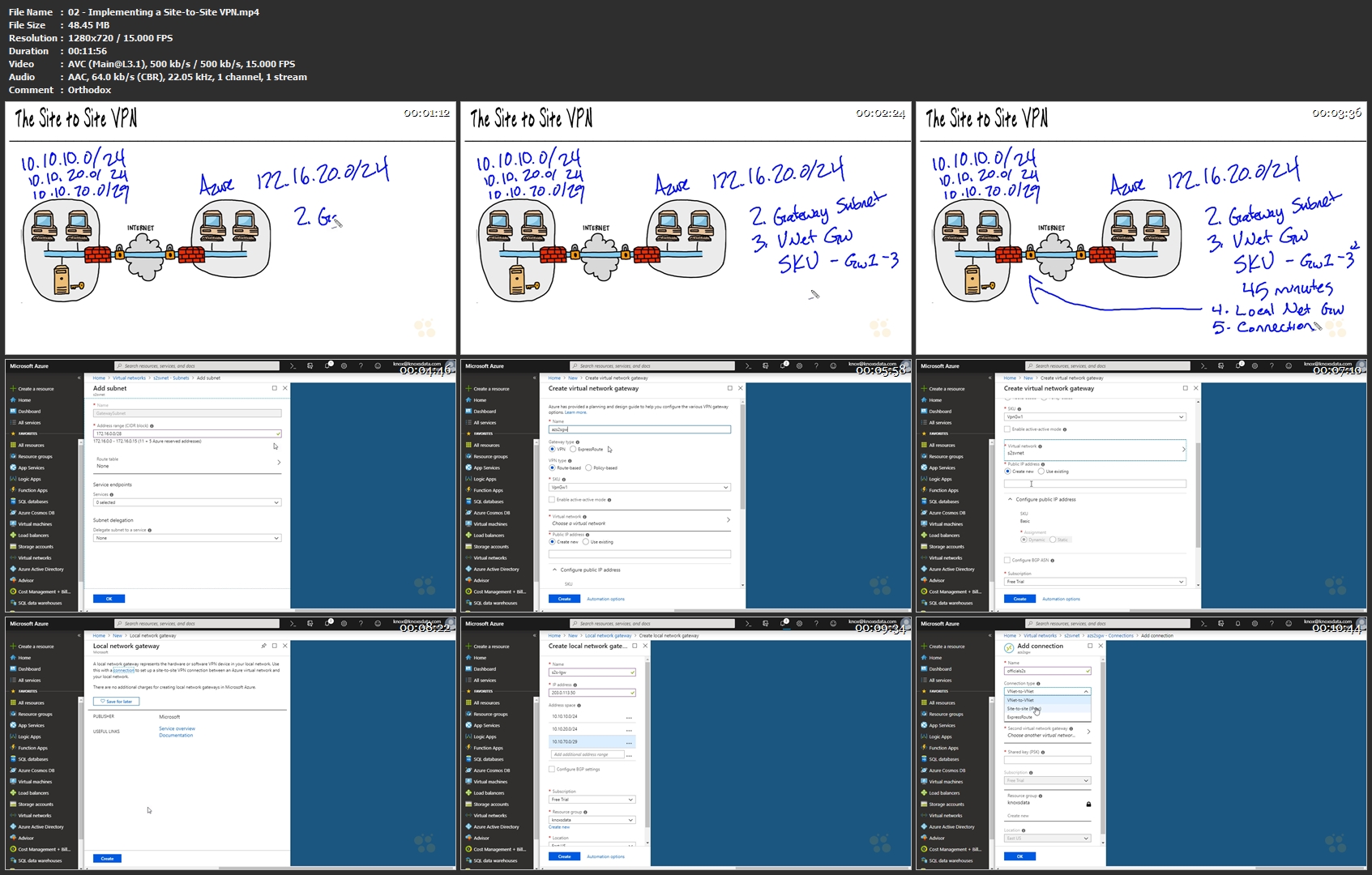Image resolution: width=1372 pixels, height=875 pixels.
Task: Select Route-based VPN type in 00:05:58 frame
Action: click(553, 467)
